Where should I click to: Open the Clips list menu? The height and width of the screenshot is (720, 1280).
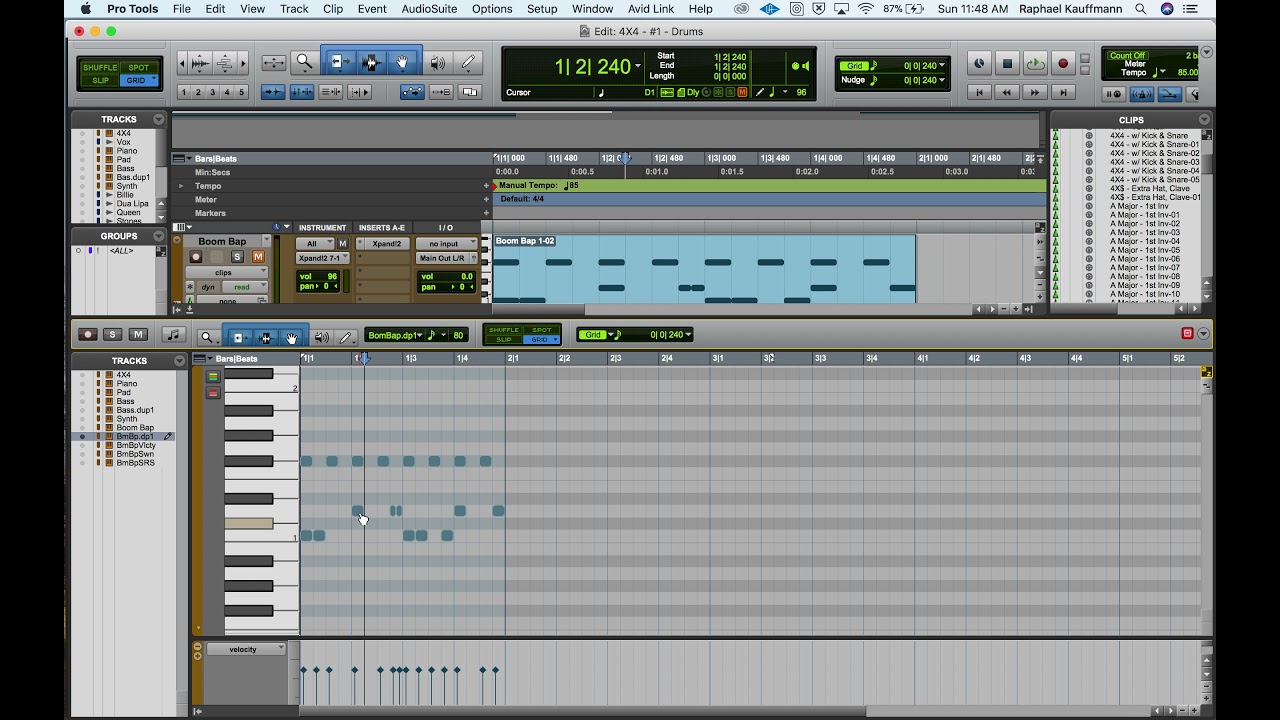(1204, 119)
